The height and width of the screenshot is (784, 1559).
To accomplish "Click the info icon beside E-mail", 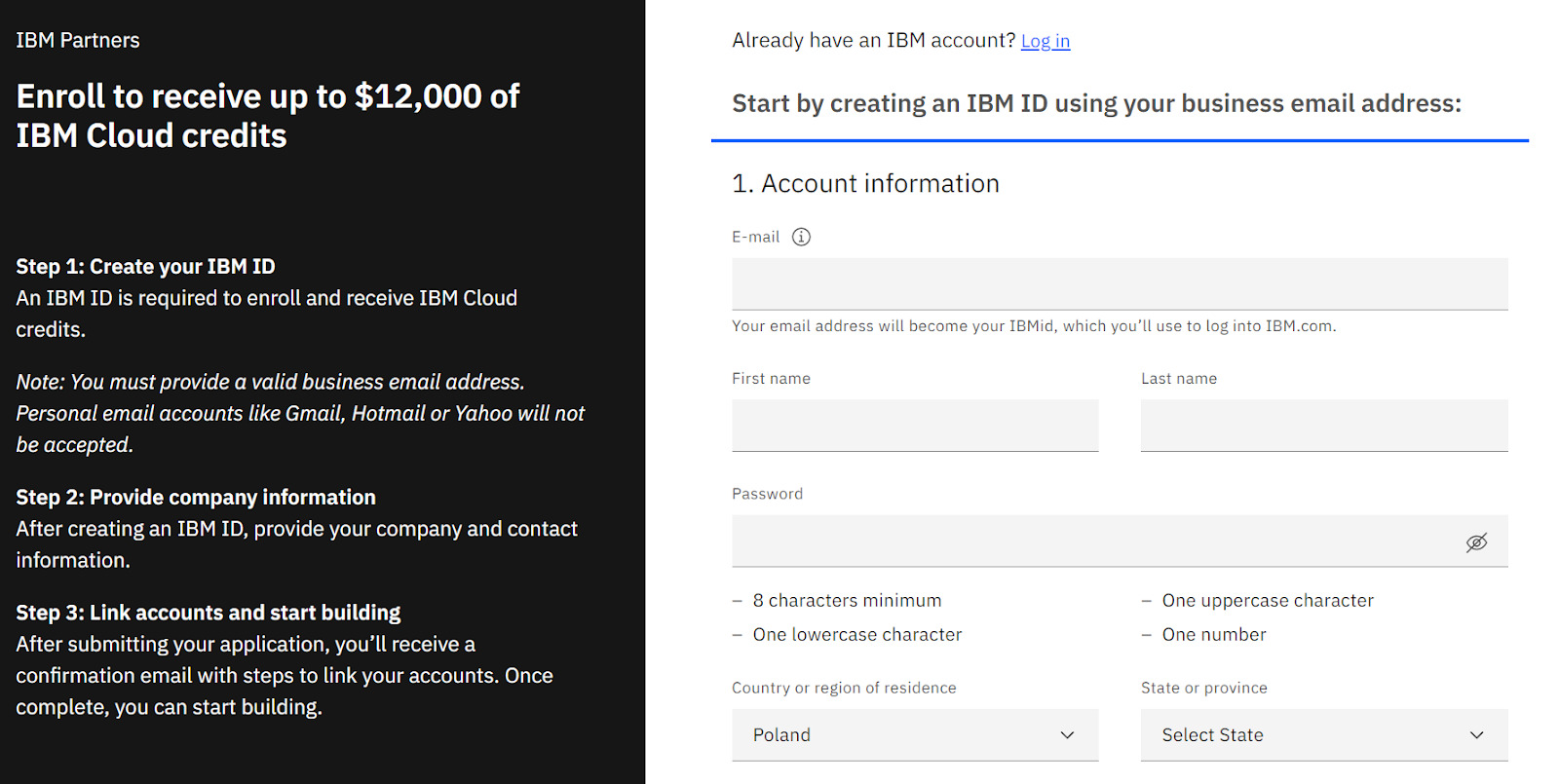I will [801, 237].
